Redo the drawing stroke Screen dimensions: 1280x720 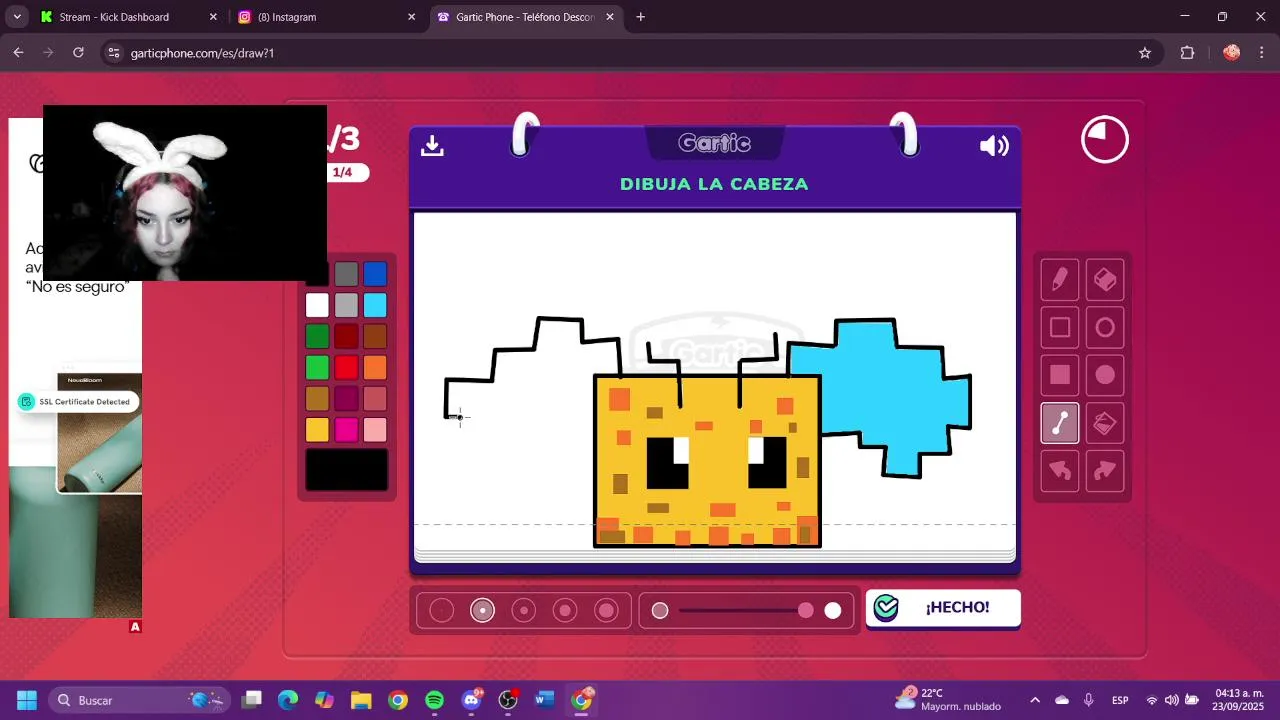1105,470
